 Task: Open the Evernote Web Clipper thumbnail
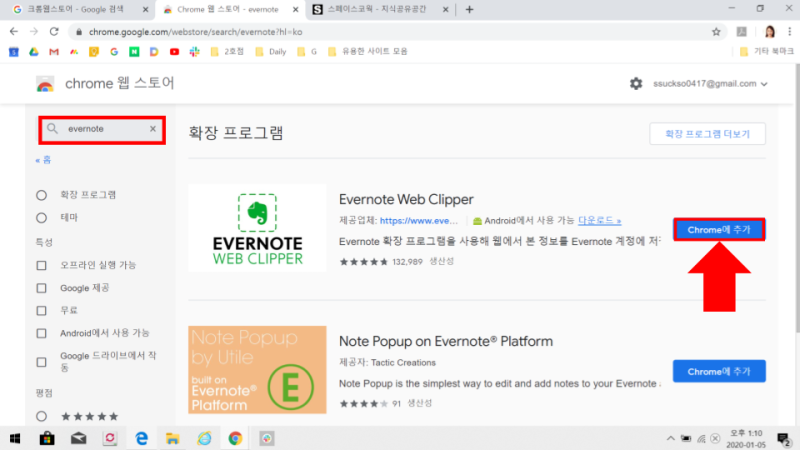[257, 228]
